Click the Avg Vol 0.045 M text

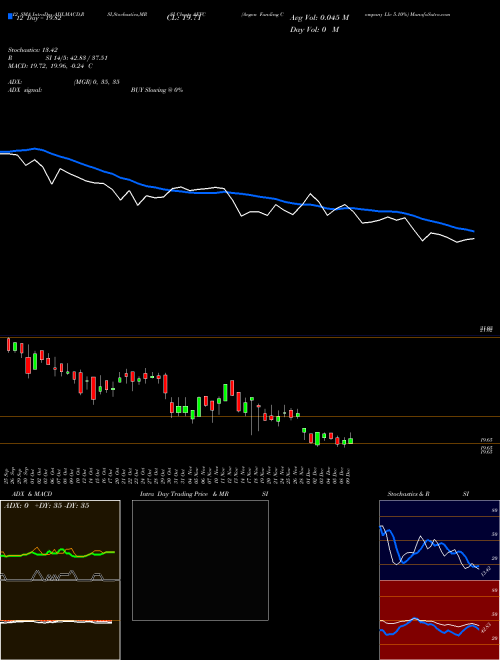click(319, 18)
